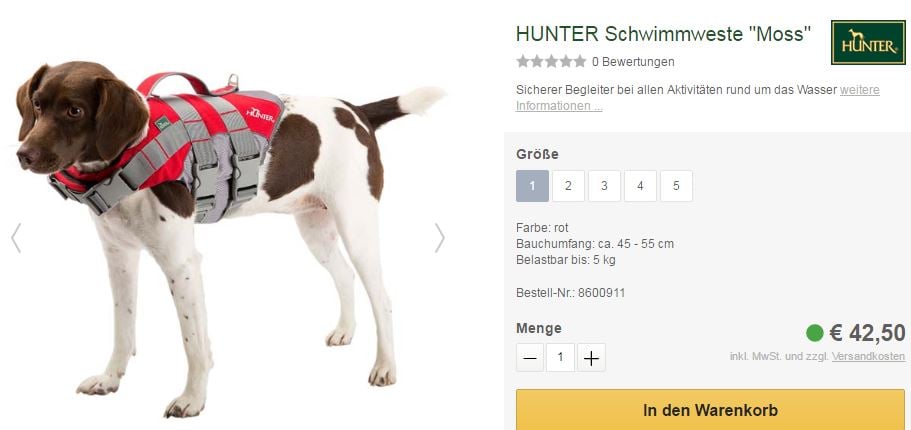Pick size 4

[x=640, y=186]
